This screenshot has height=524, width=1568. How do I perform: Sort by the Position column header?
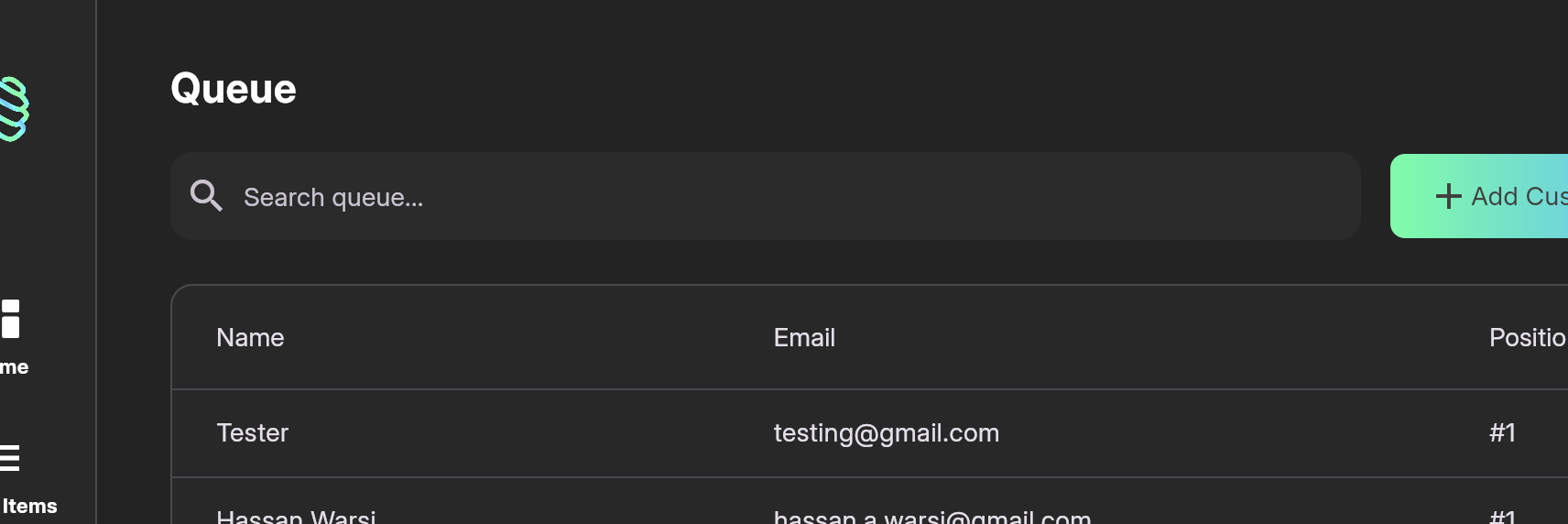(x=1528, y=337)
